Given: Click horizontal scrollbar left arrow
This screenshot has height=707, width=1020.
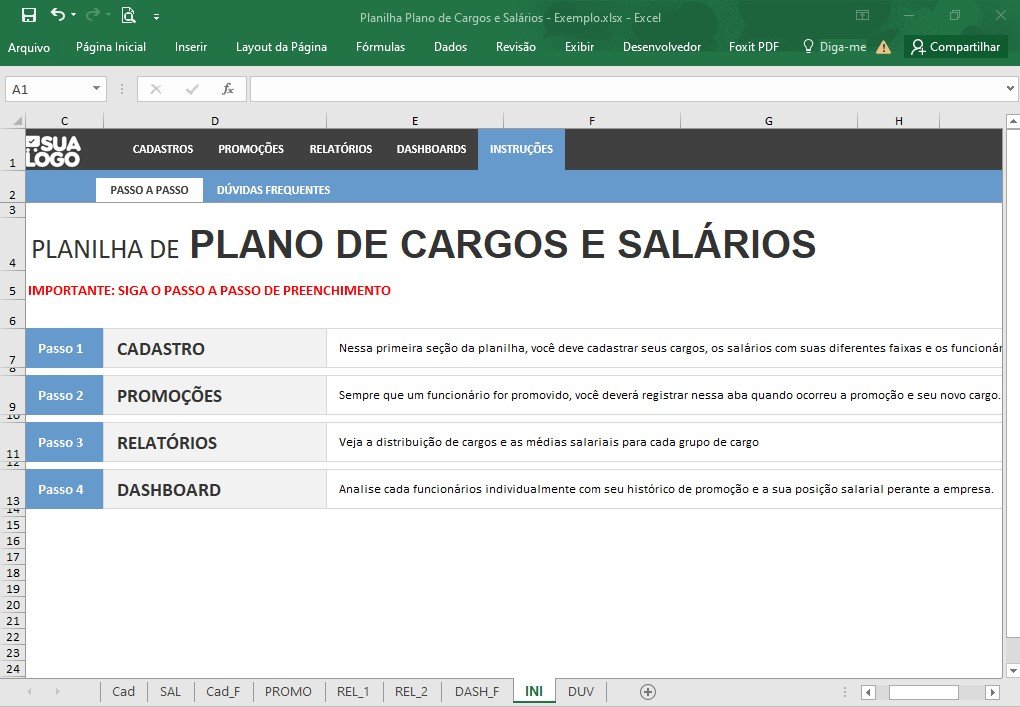Looking at the screenshot, I should click(x=868, y=692).
